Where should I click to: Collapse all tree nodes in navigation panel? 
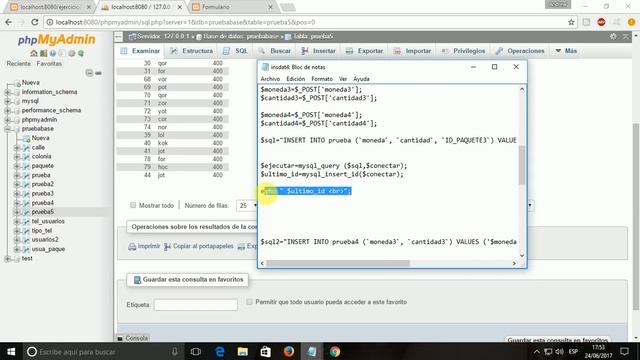pyautogui.click(x=89, y=73)
